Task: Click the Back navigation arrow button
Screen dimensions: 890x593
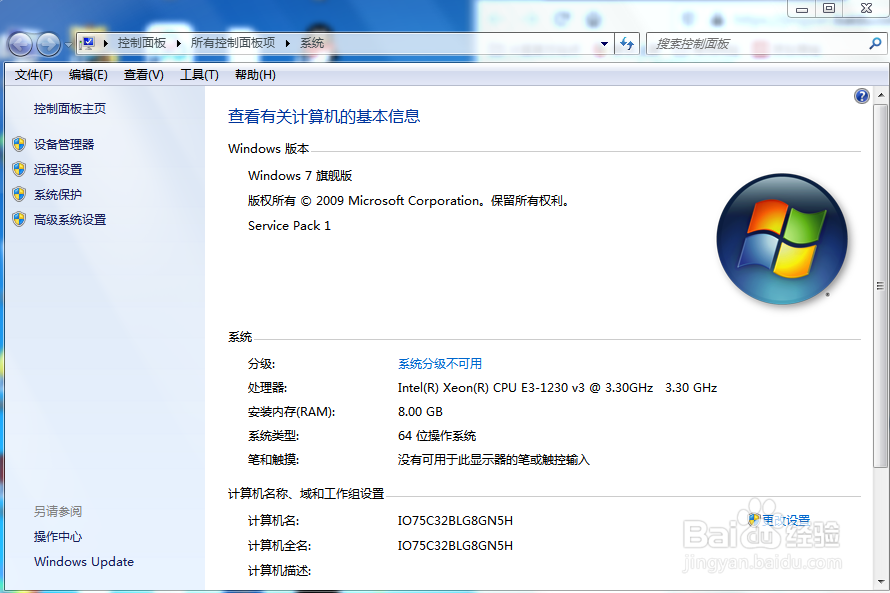Action: [x=20, y=44]
